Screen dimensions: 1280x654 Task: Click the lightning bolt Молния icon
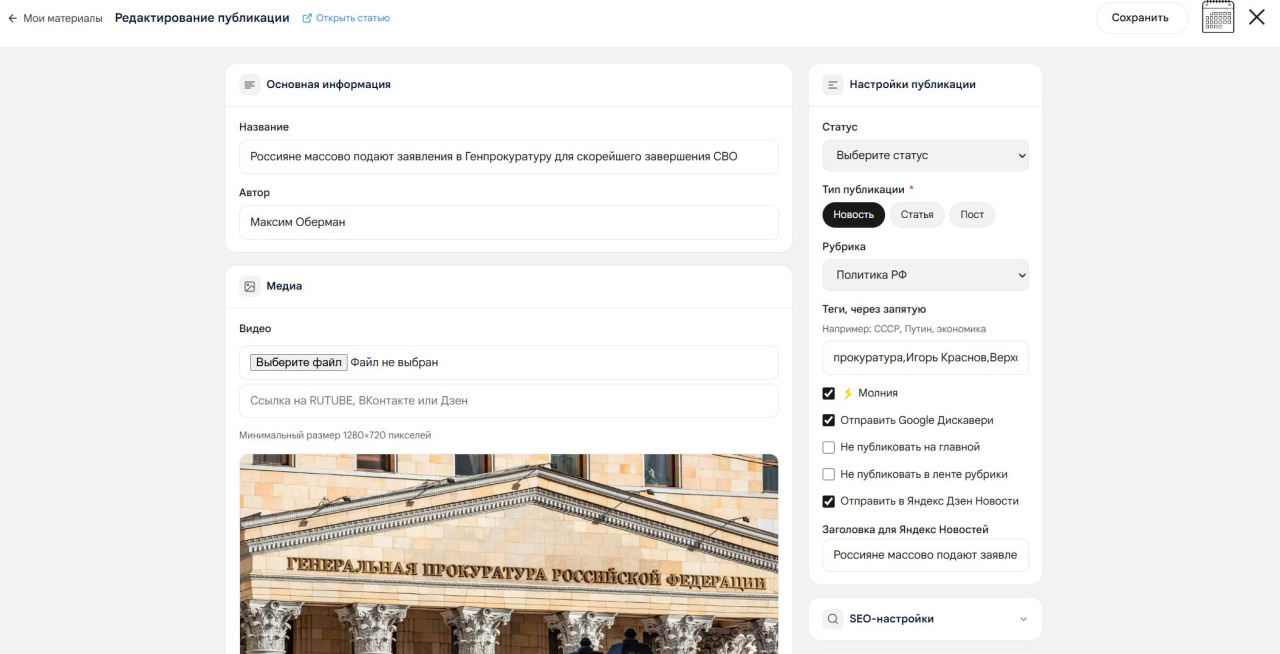[x=848, y=393]
